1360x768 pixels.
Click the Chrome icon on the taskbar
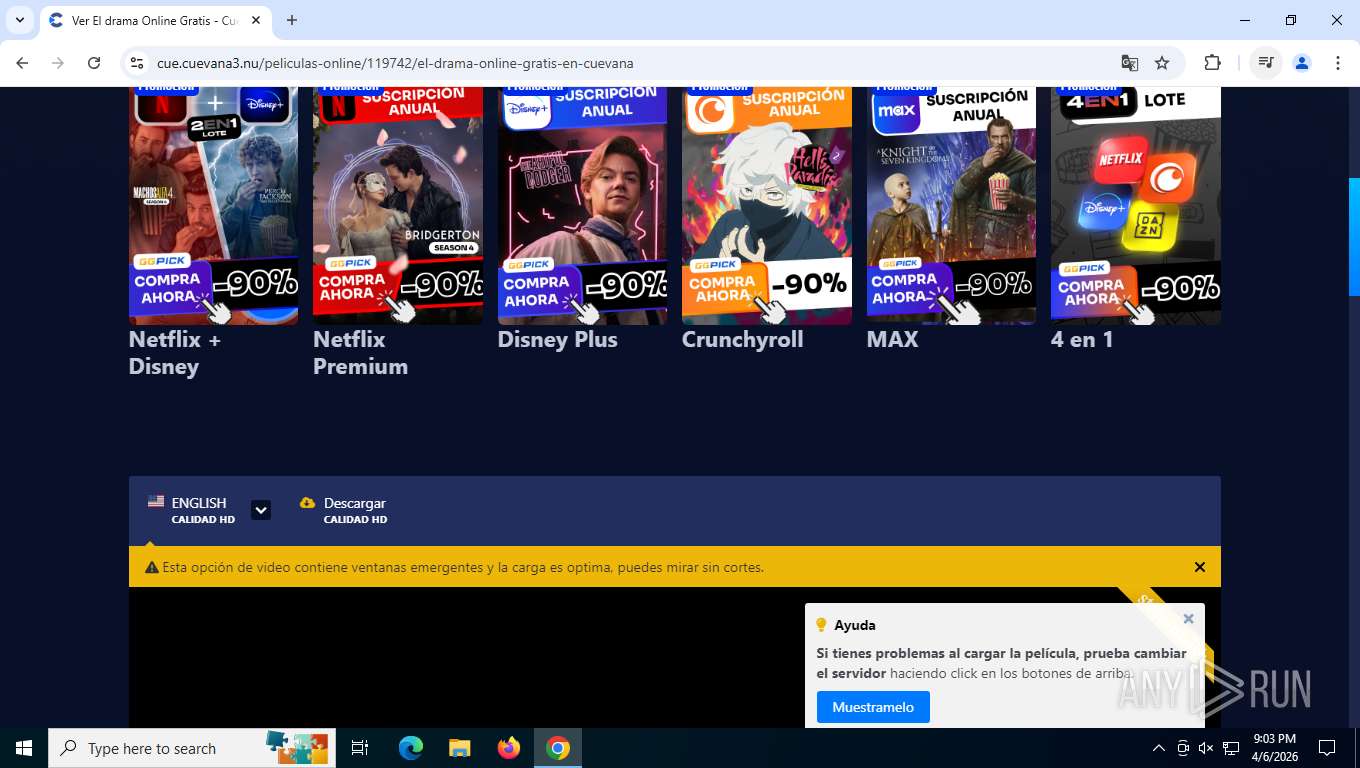558,748
